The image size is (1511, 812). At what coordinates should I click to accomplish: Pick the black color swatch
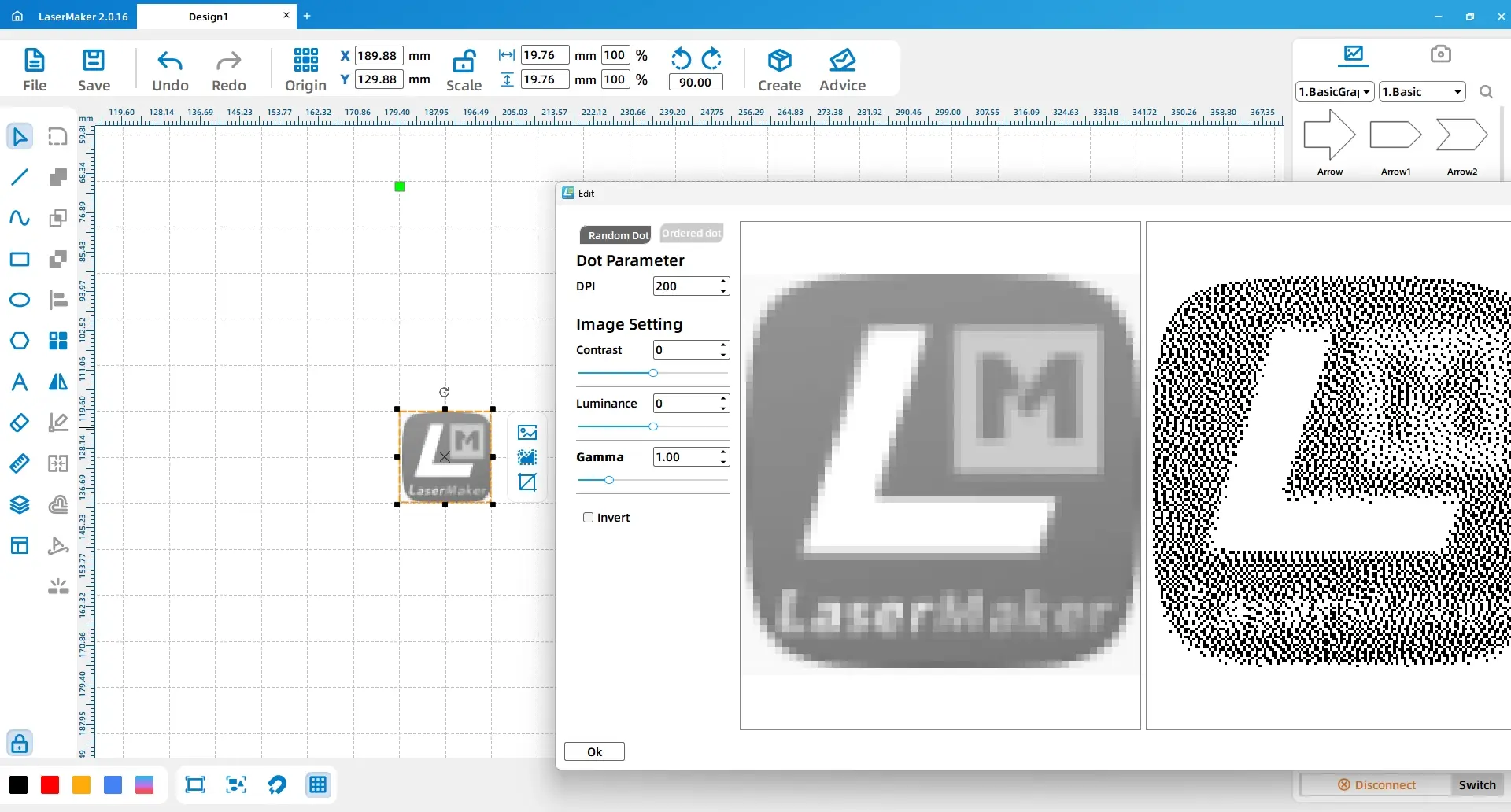pos(19,784)
